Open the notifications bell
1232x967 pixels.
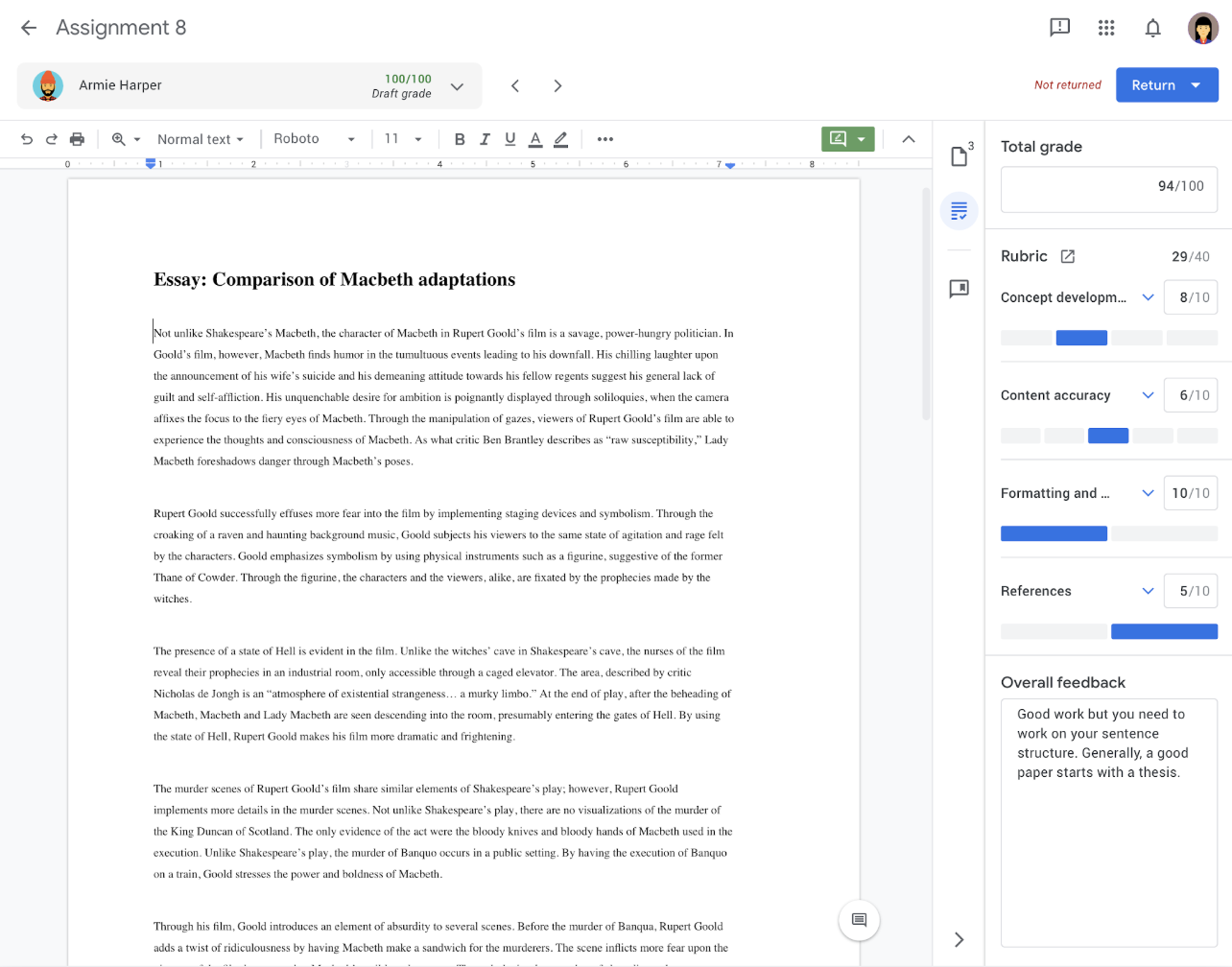coord(1153,28)
